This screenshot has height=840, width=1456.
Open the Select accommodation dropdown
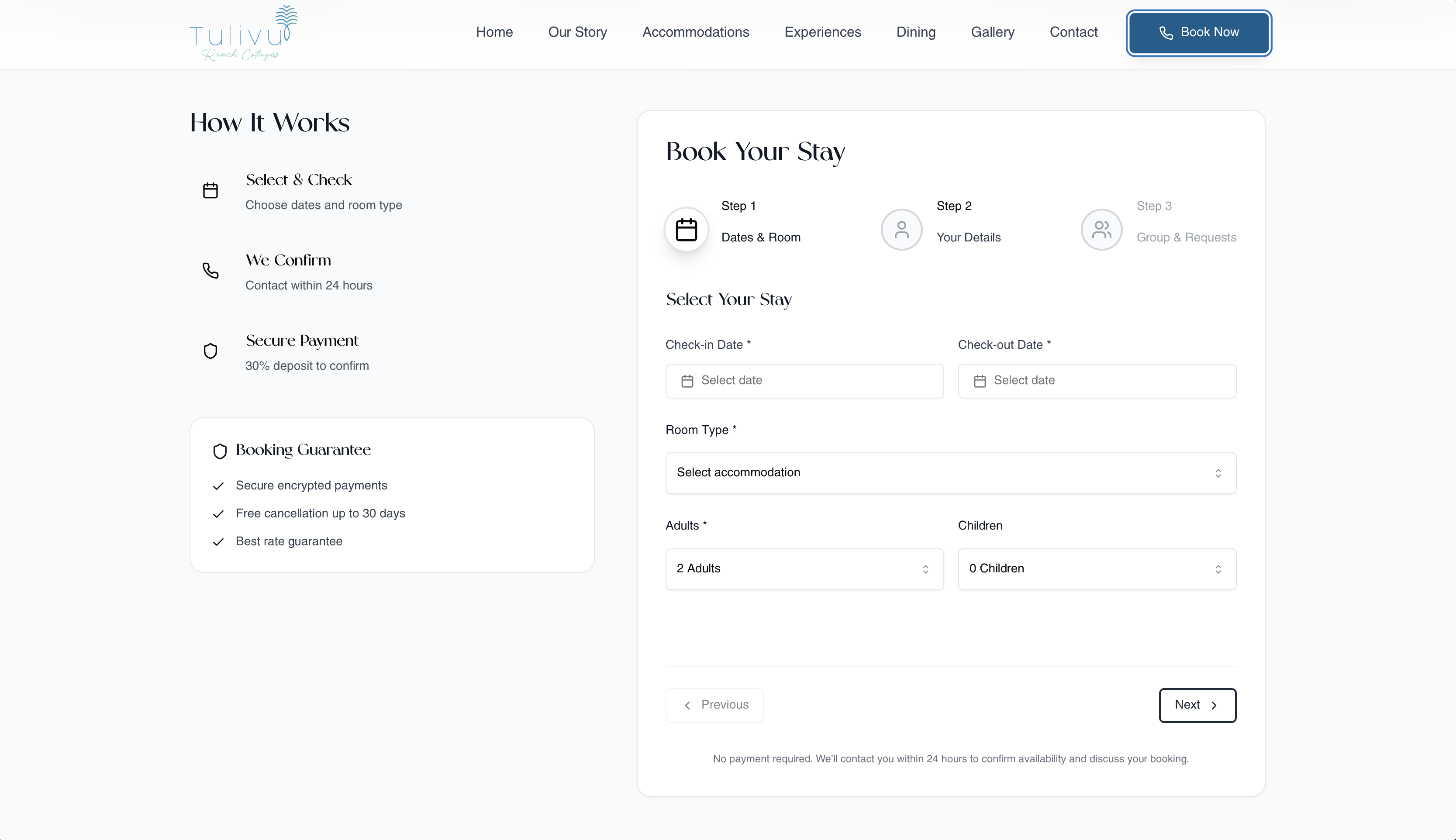950,473
